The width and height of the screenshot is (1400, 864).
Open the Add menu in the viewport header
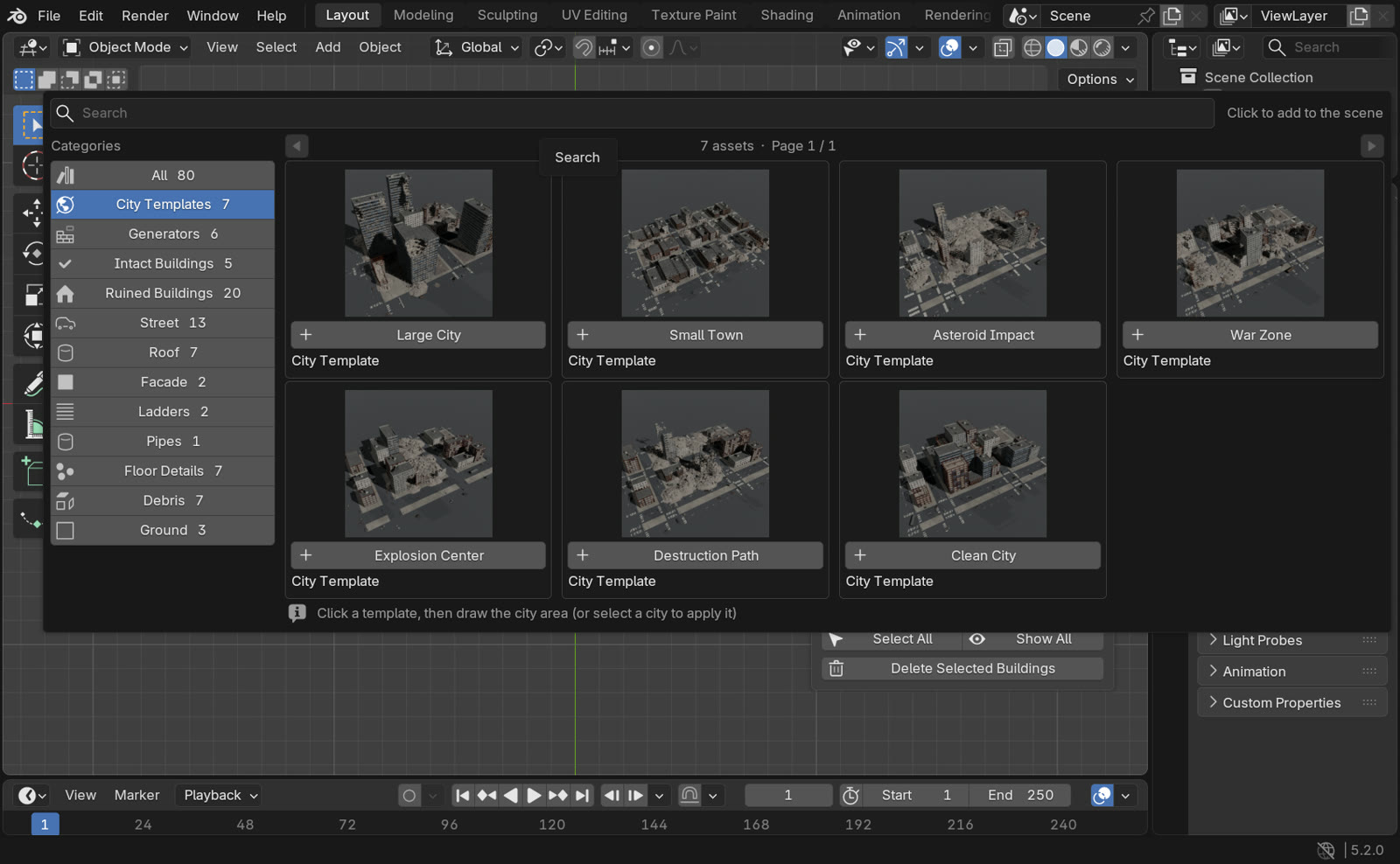pos(328,47)
